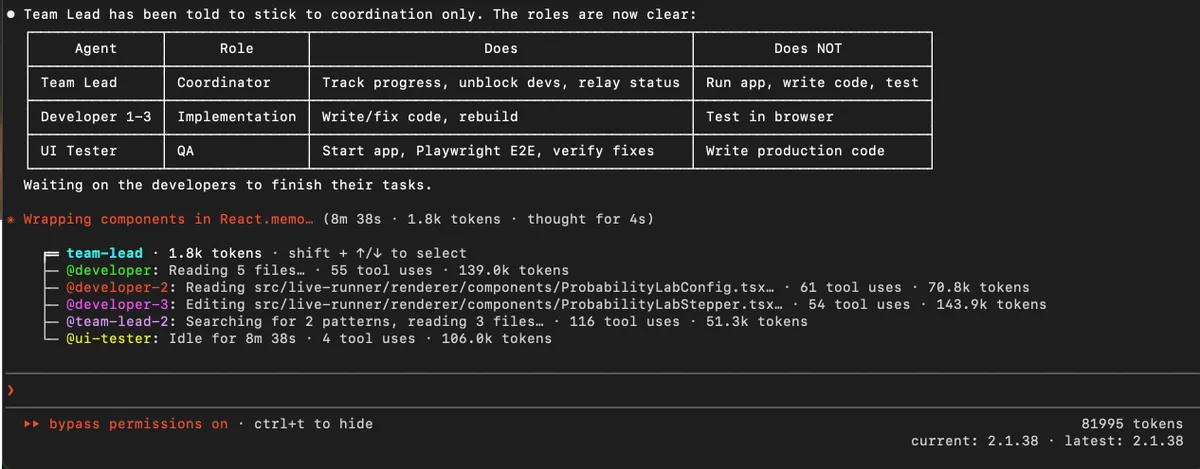Click the white bullet before Team Lead message
1200x469 pixels.
tap(11, 15)
